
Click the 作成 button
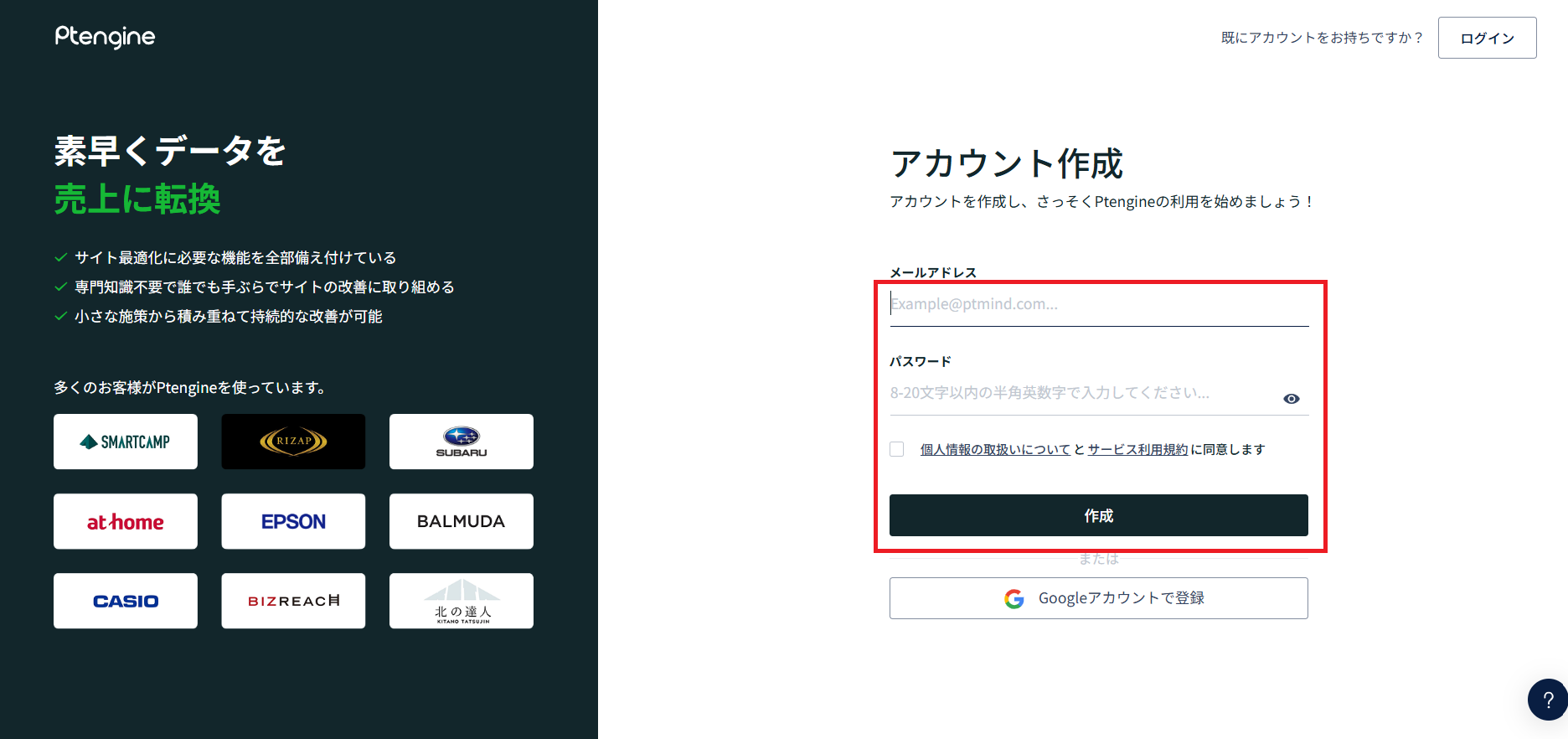tap(1098, 515)
